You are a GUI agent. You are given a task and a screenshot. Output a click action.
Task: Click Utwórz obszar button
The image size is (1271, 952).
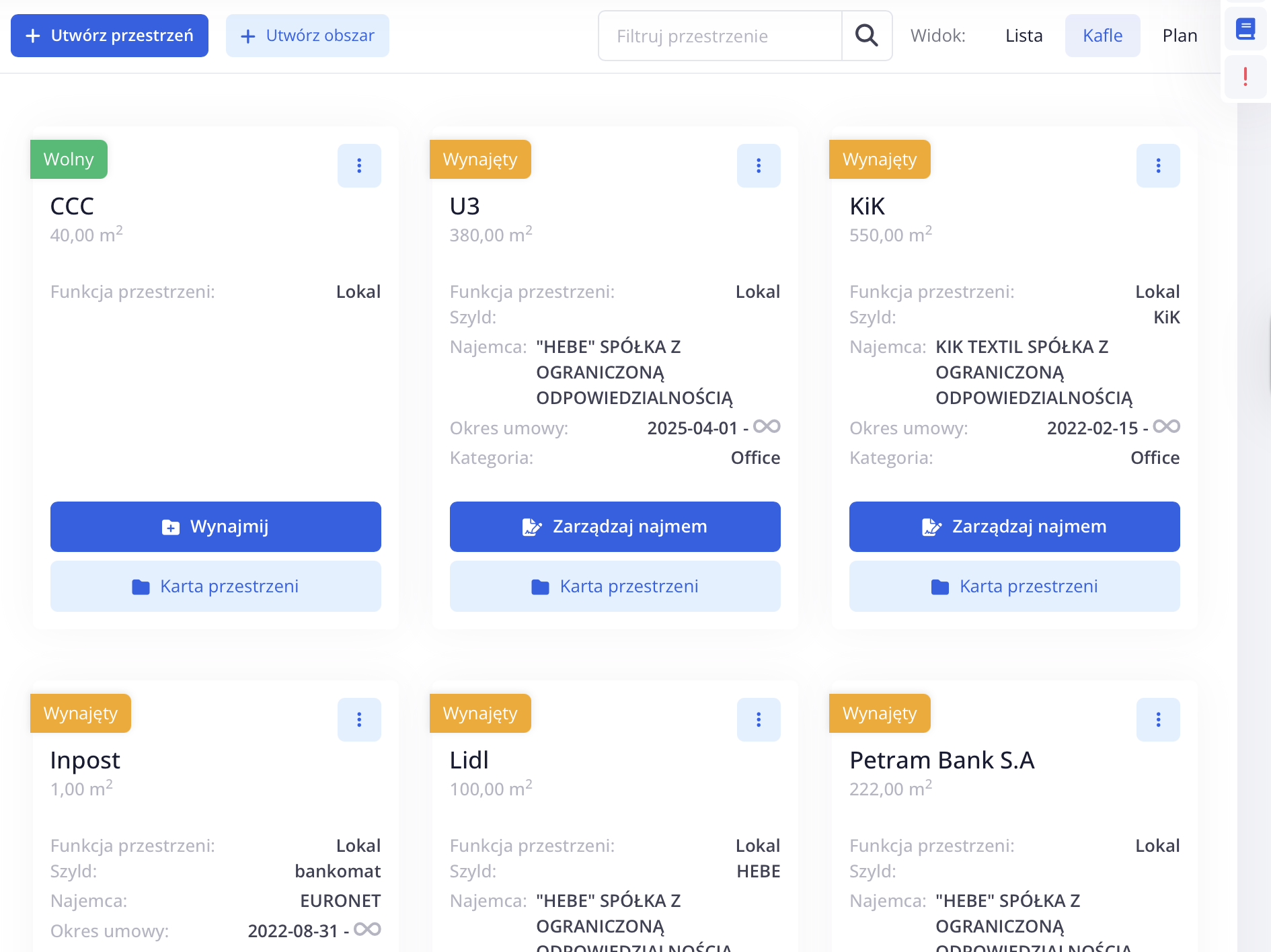click(307, 36)
